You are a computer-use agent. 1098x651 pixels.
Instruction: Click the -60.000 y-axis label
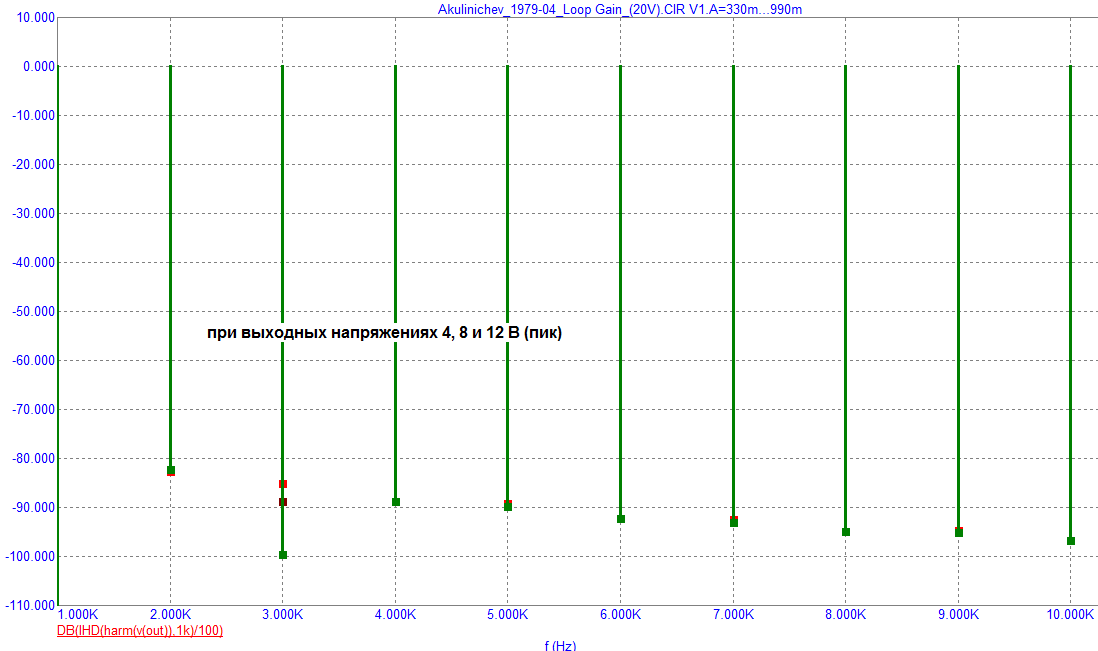pos(34,360)
